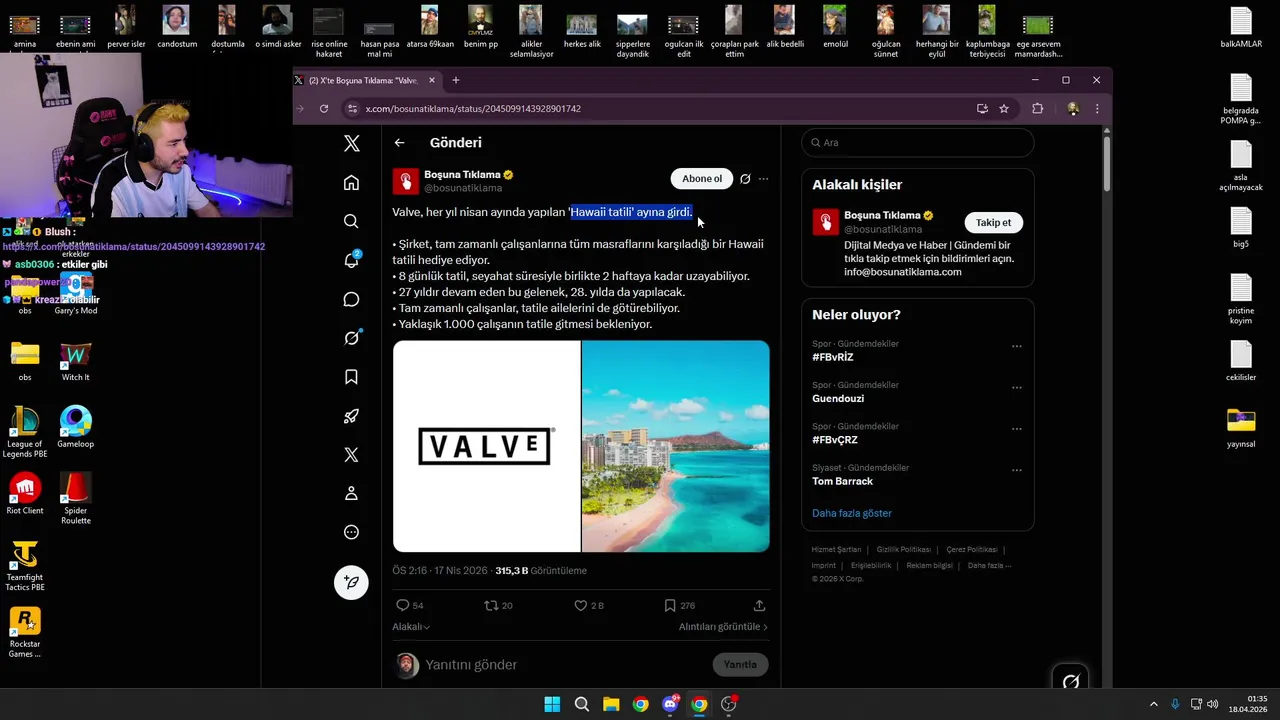
Task: Open more options for Guendouzi trend
Action: tap(1017, 387)
